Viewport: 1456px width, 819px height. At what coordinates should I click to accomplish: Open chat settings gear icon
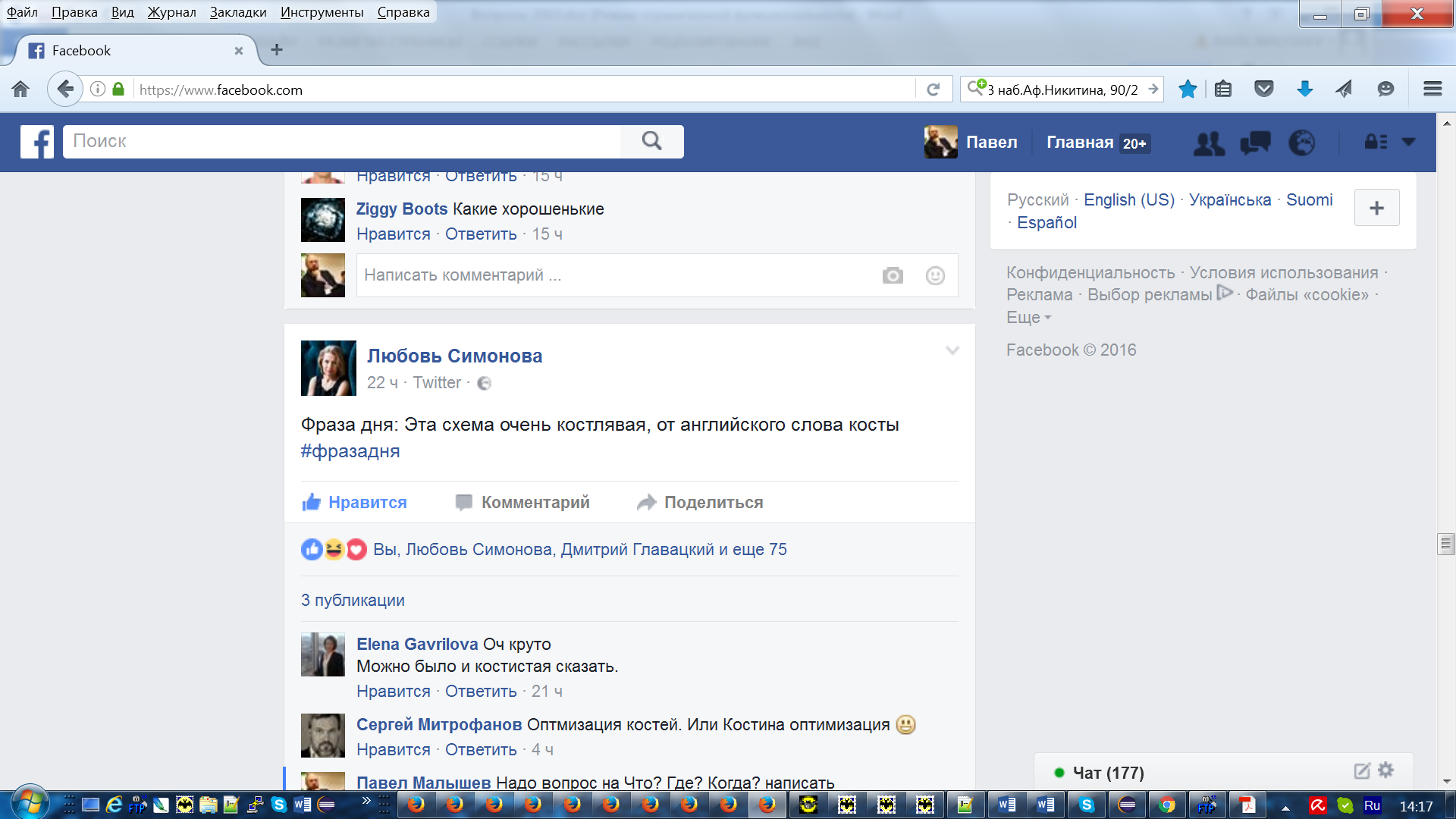tap(1385, 770)
